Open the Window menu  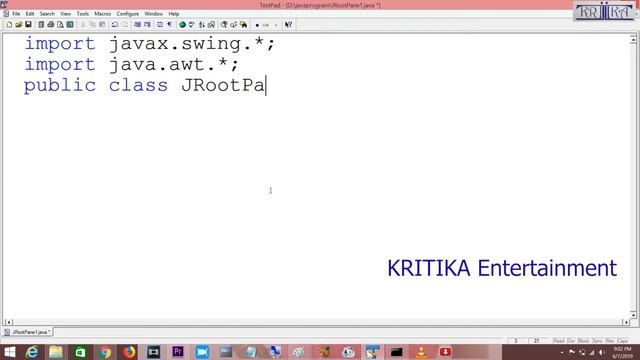tap(153, 14)
